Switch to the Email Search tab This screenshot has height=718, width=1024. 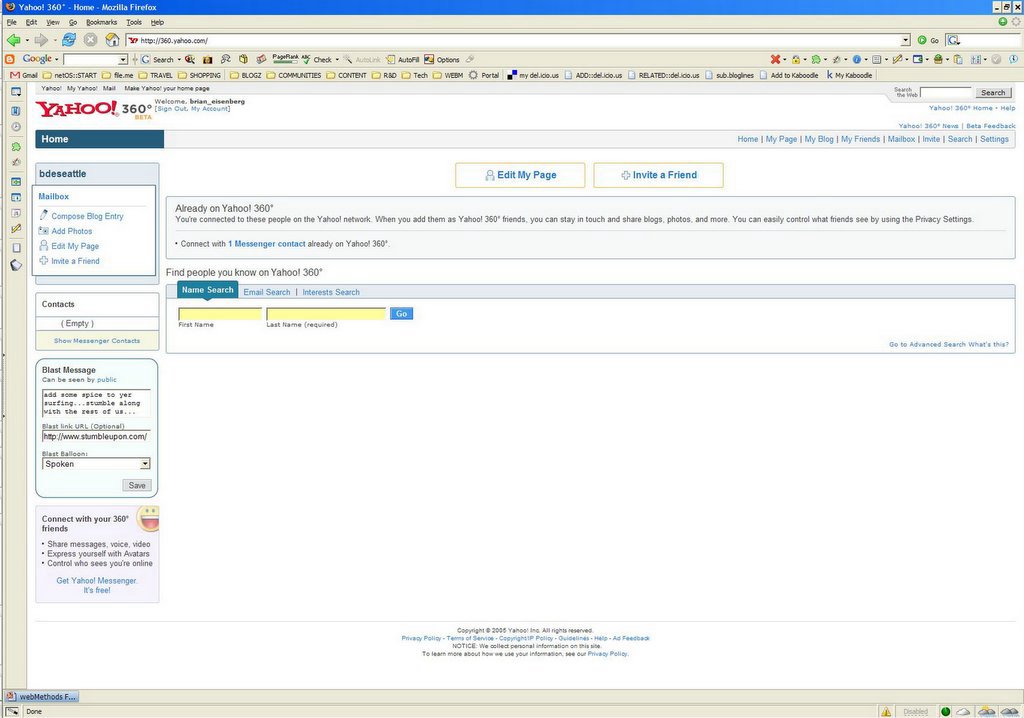[x=266, y=292]
